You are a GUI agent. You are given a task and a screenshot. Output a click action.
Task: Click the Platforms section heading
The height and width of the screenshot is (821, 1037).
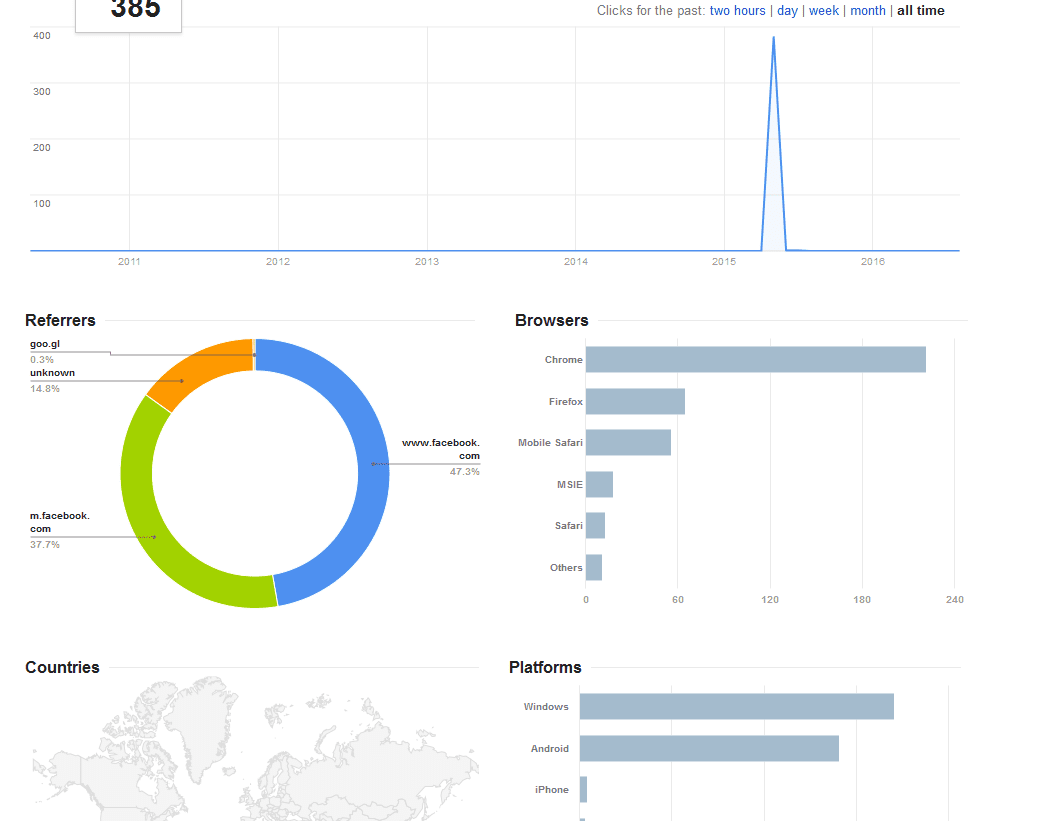545,667
